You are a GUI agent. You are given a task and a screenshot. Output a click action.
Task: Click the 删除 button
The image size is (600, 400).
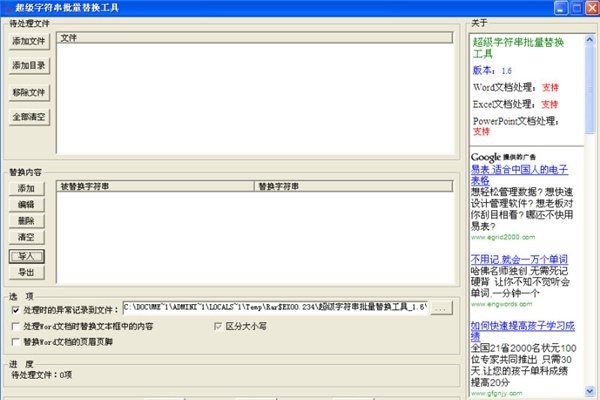coord(26,221)
